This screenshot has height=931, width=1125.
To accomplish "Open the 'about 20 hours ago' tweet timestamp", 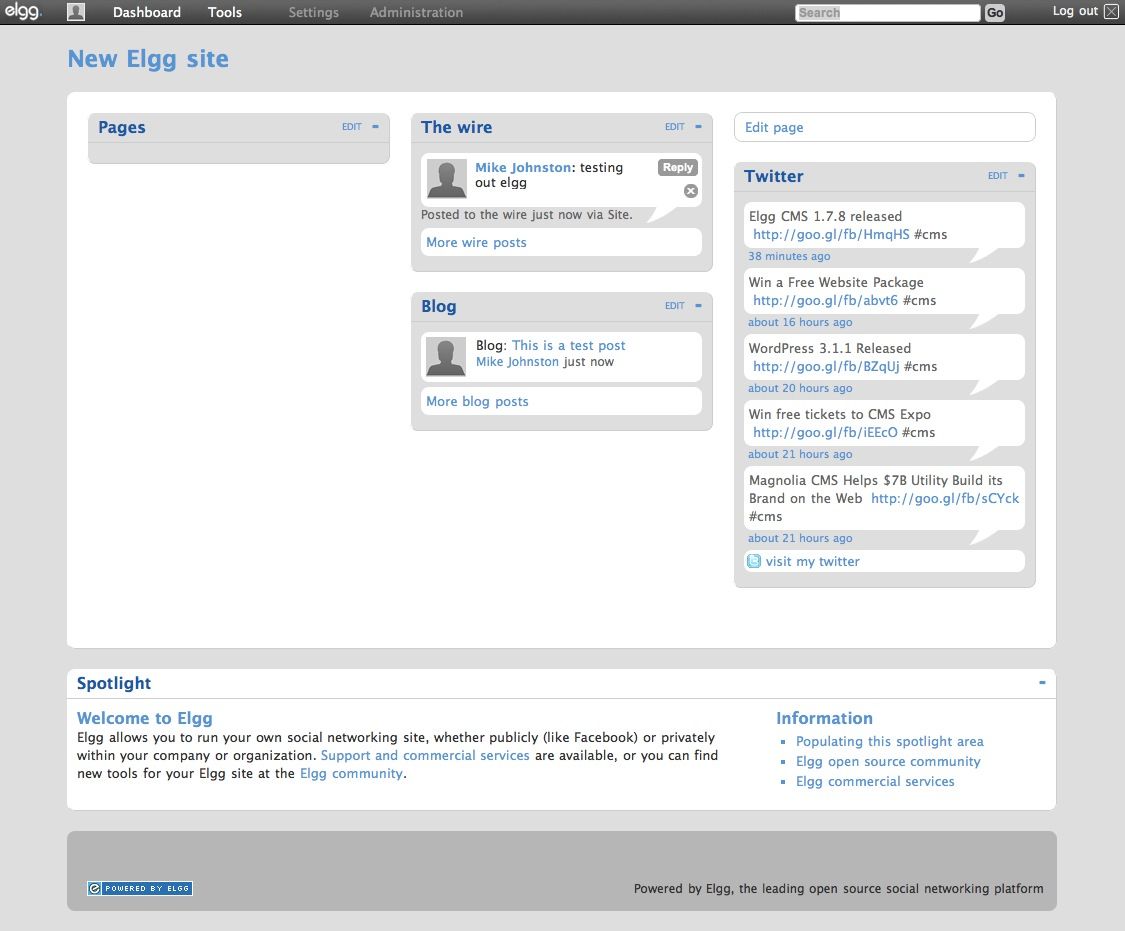I will (800, 388).
